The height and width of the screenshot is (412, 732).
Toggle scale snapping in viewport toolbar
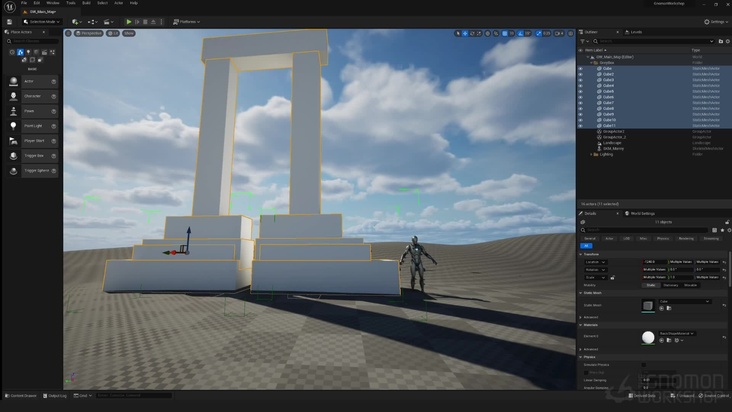(539, 33)
